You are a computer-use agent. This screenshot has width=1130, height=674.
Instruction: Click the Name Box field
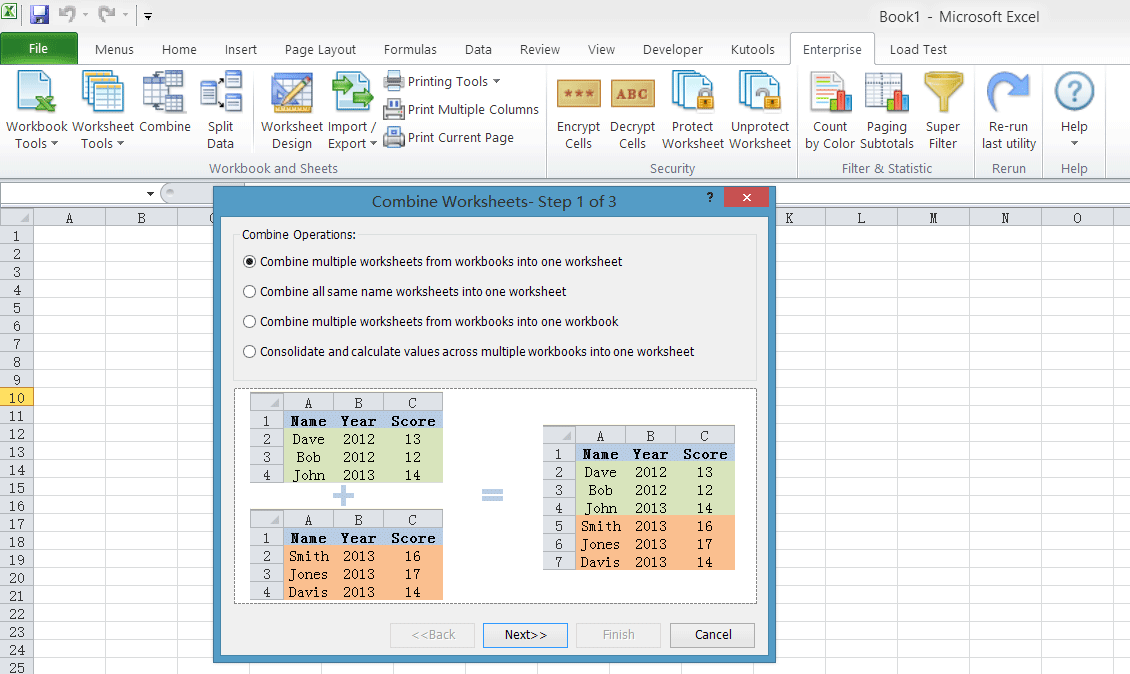pyautogui.click(x=72, y=194)
